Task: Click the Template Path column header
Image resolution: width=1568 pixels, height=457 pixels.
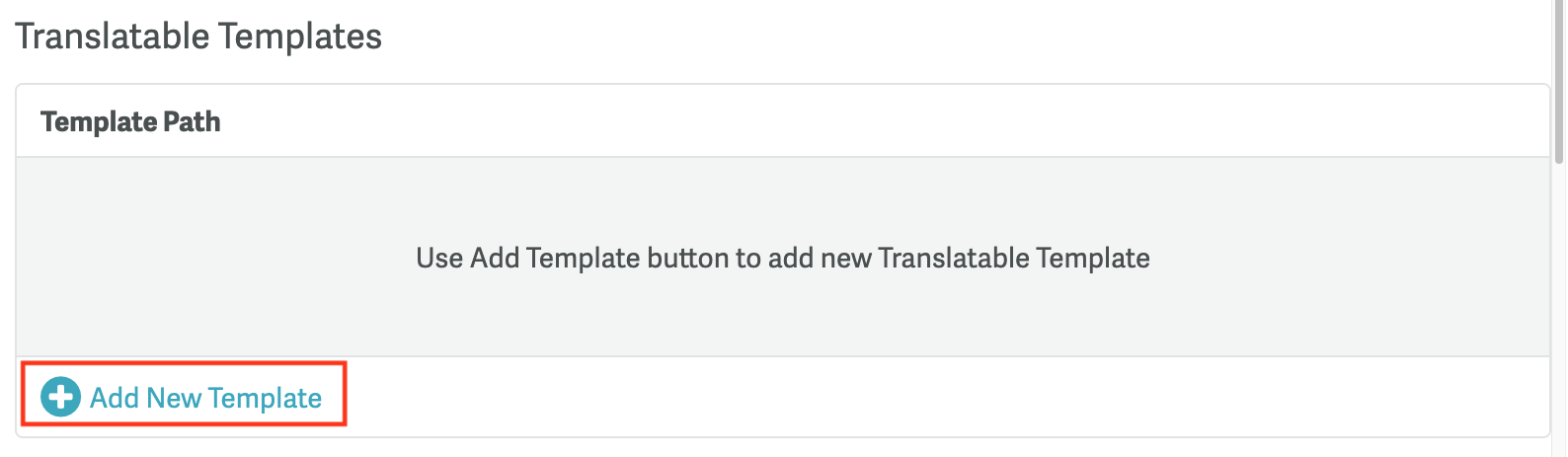Action: [x=130, y=121]
